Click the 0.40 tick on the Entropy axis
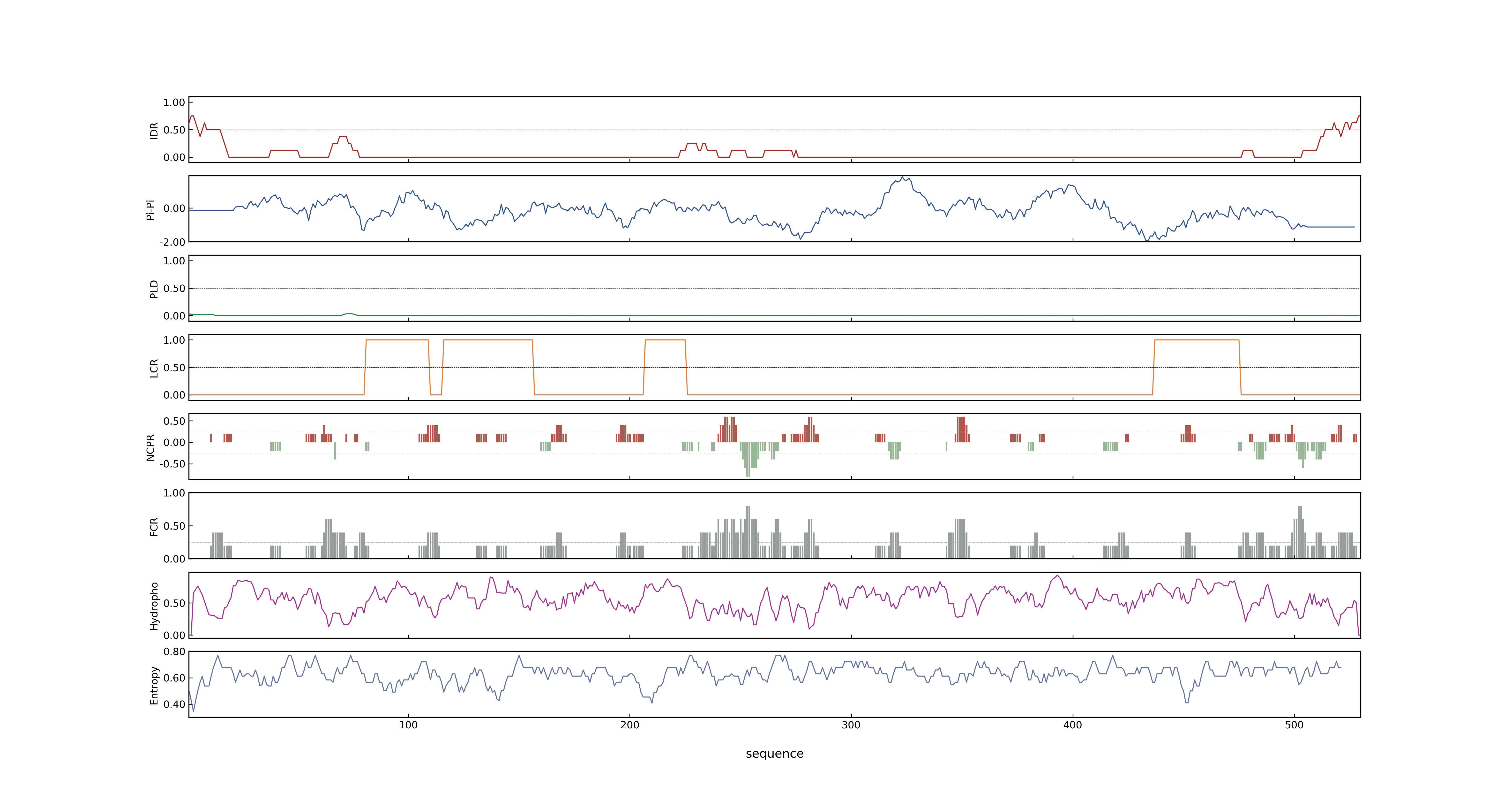The image size is (1512, 806). pyautogui.click(x=174, y=704)
